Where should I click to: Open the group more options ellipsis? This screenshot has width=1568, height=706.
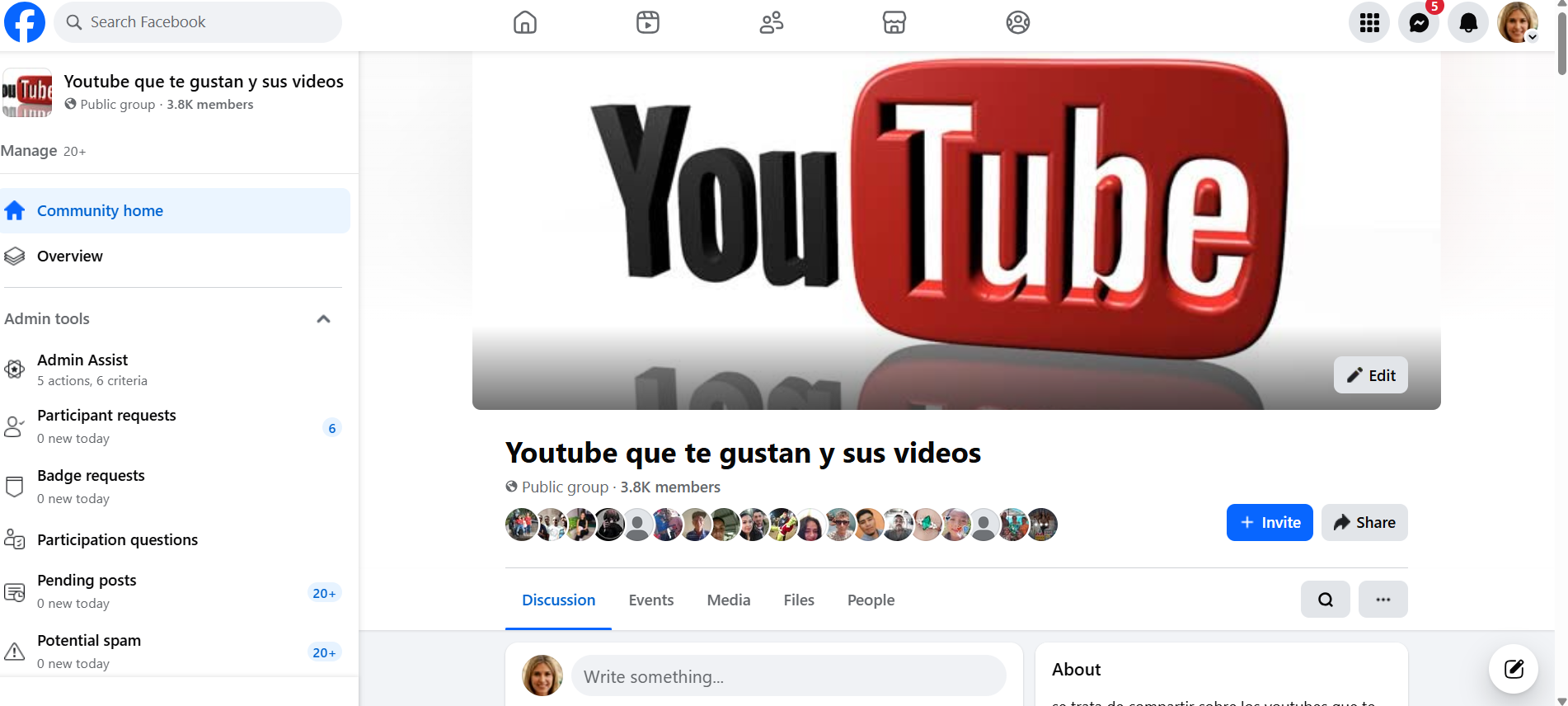click(1383, 600)
